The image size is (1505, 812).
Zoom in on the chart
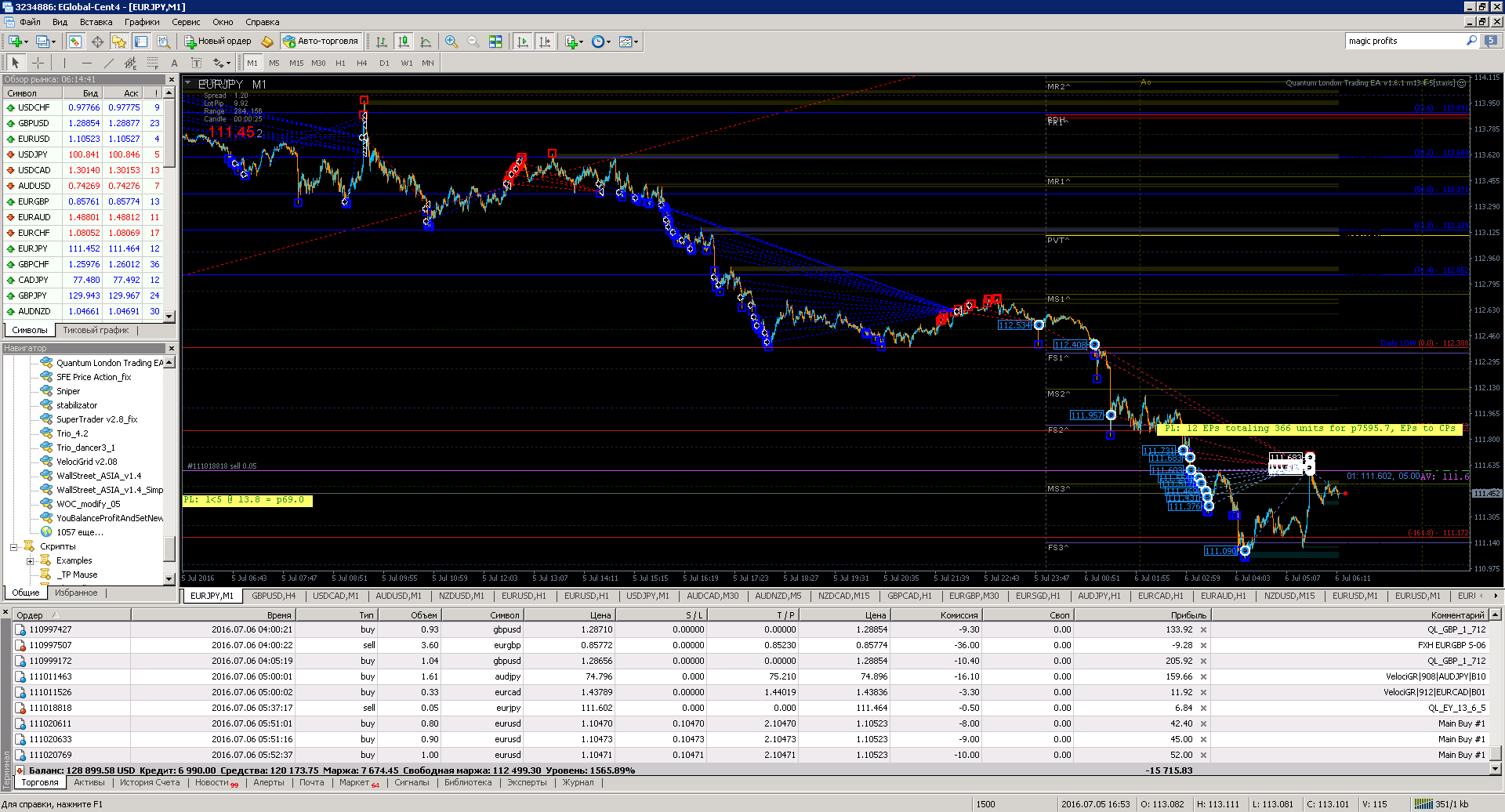(451, 42)
